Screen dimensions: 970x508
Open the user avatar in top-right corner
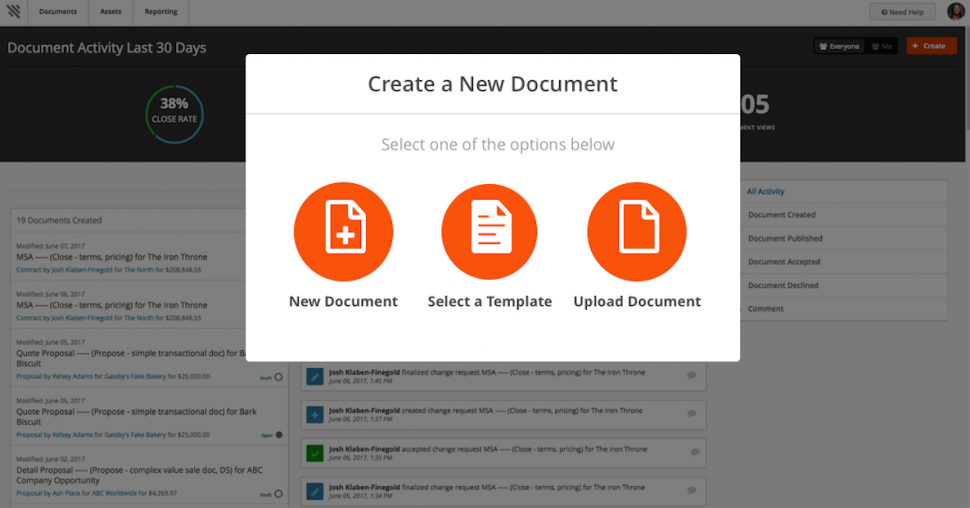[x=956, y=12]
